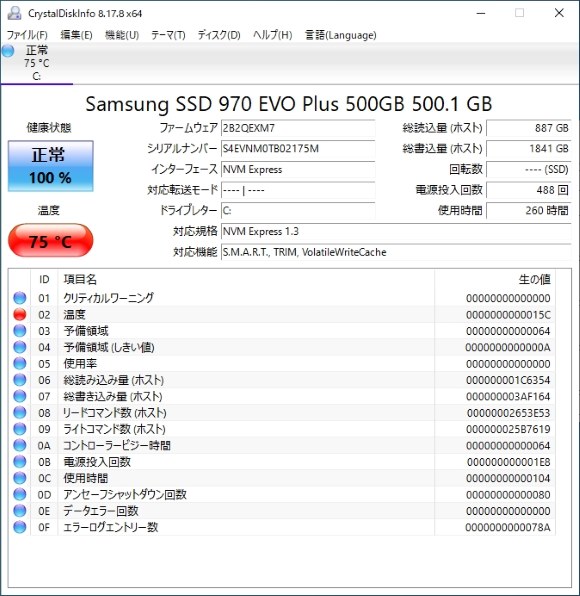Click the ID column header

44,279
